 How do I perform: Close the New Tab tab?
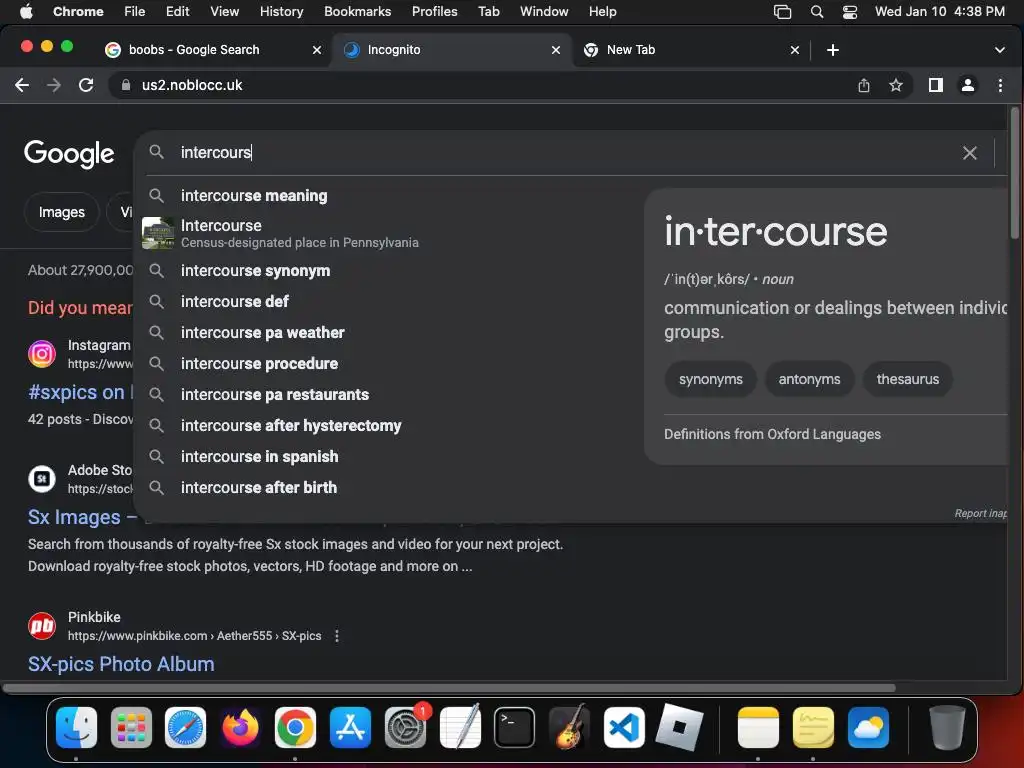pyautogui.click(x=795, y=50)
